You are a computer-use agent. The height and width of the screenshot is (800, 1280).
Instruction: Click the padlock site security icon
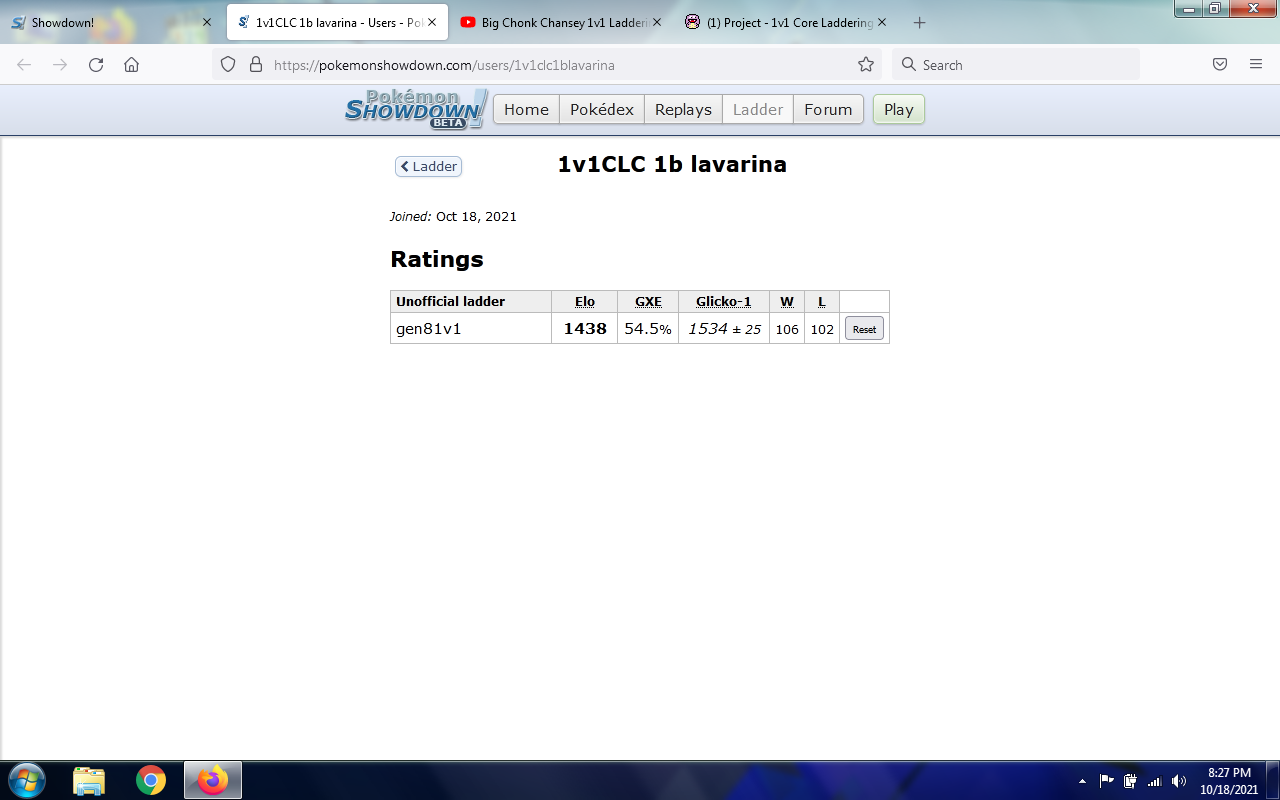tap(256, 64)
